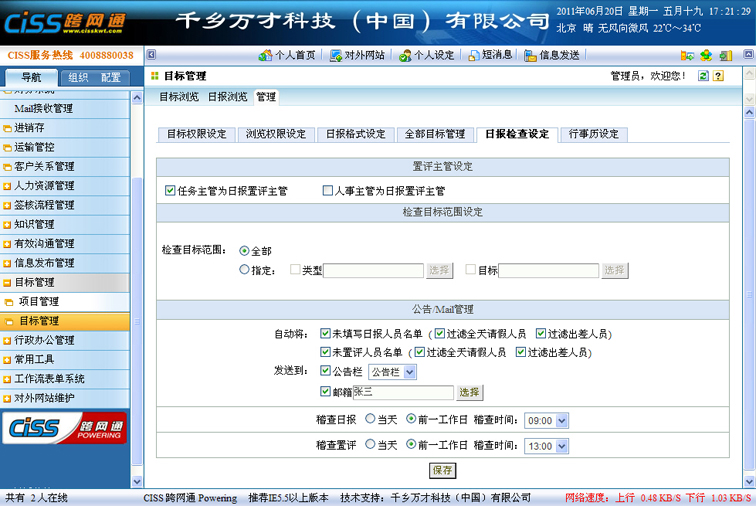Enable 人事主管为日报置评主管 checkbox

point(328,190)
